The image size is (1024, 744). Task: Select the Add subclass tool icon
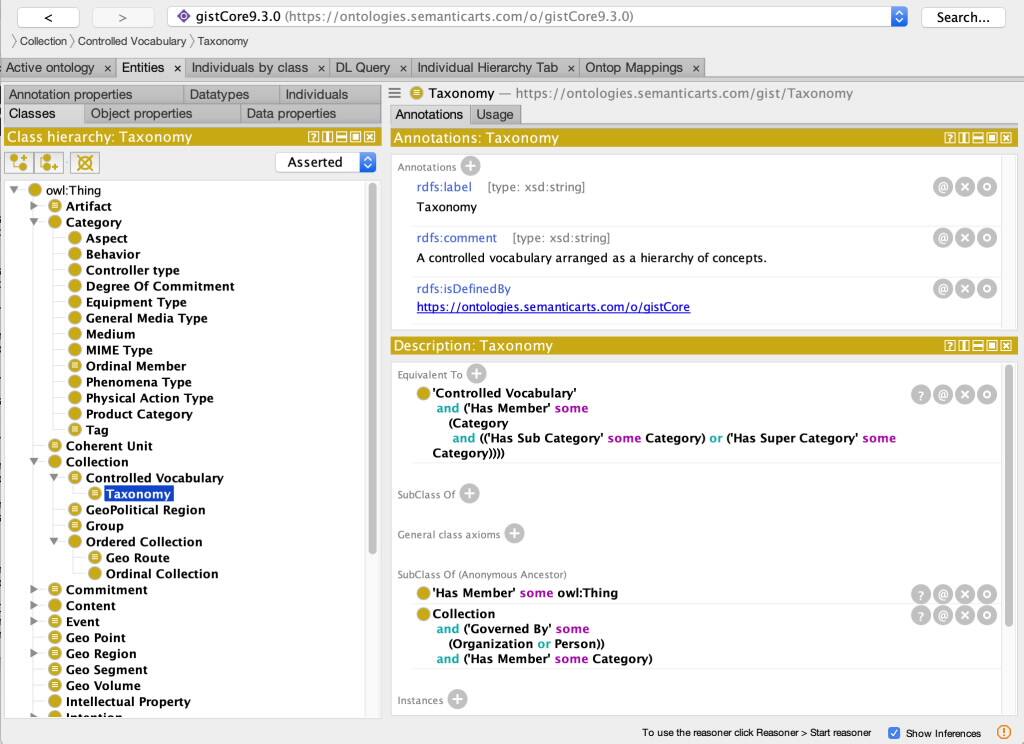(x=18, y=163)
